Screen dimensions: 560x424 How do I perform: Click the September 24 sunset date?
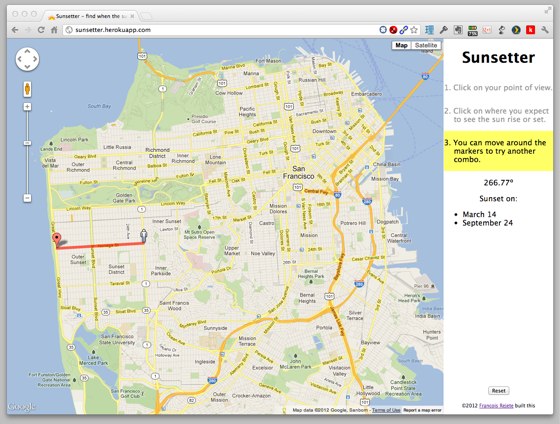(488, 223)
